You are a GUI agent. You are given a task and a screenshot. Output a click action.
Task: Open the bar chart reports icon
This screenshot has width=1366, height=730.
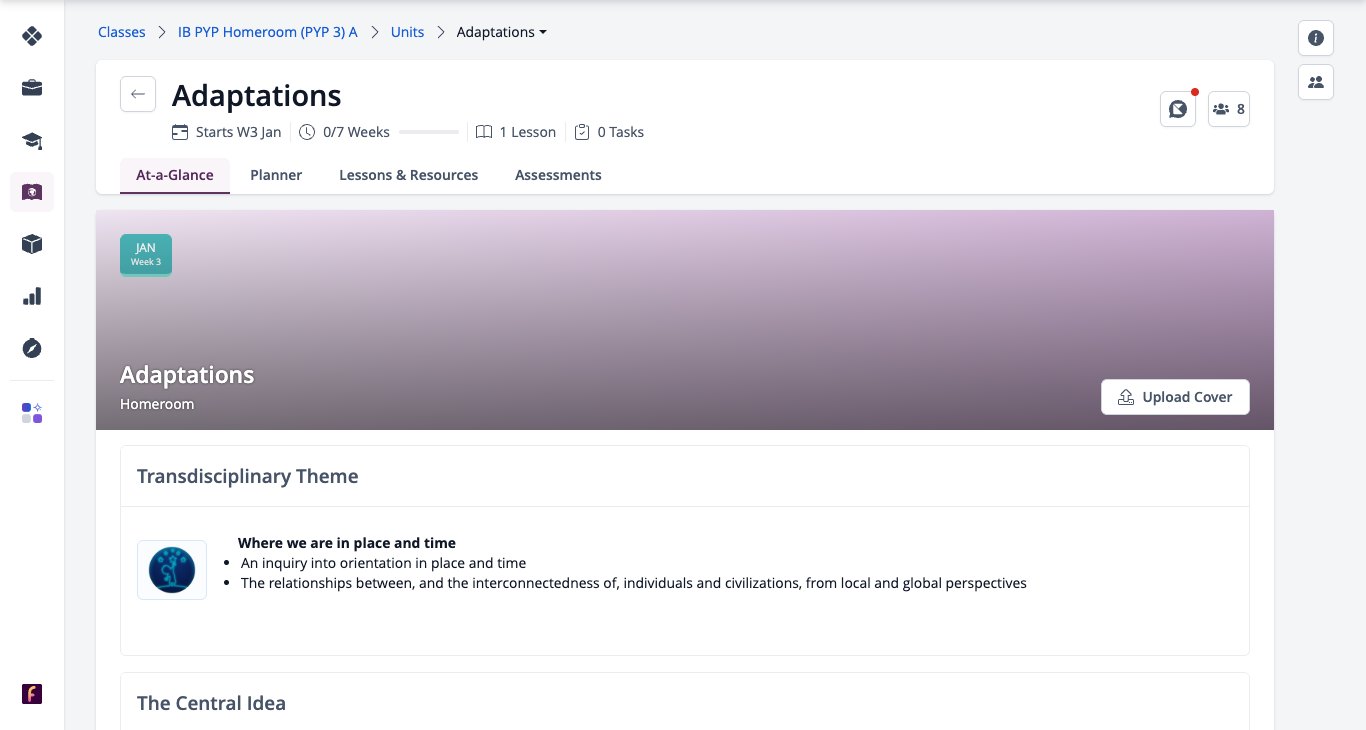tap(32, 296)
